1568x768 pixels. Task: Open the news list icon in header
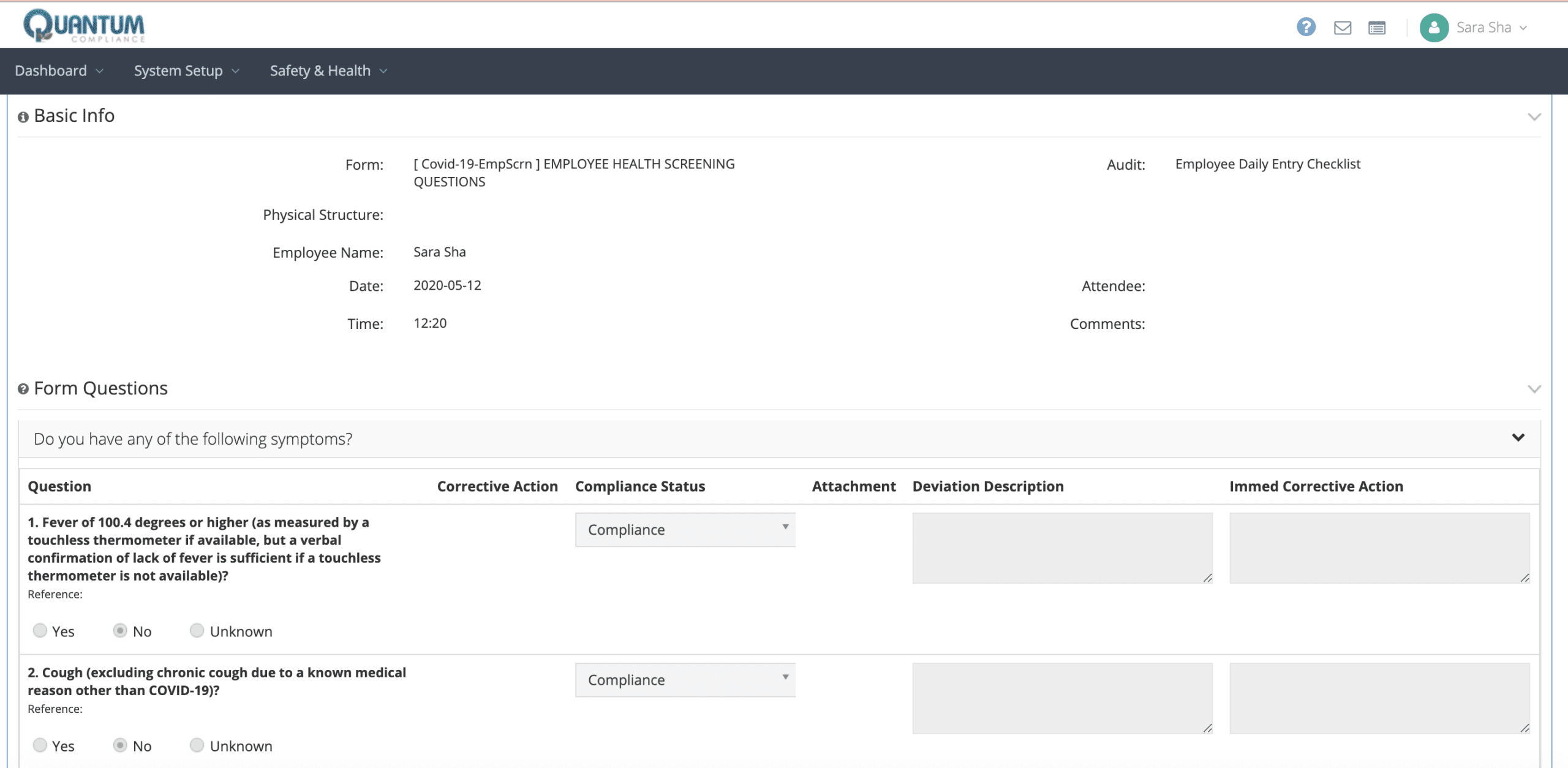(1377, 28)
